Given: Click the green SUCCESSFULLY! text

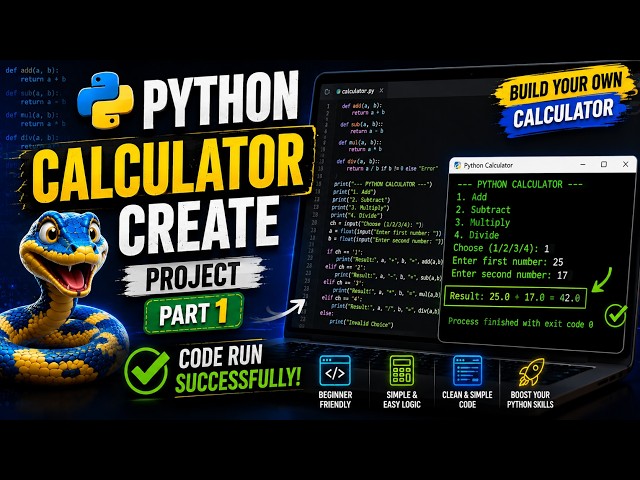Looking at the screenshot, I should point(238,380).
